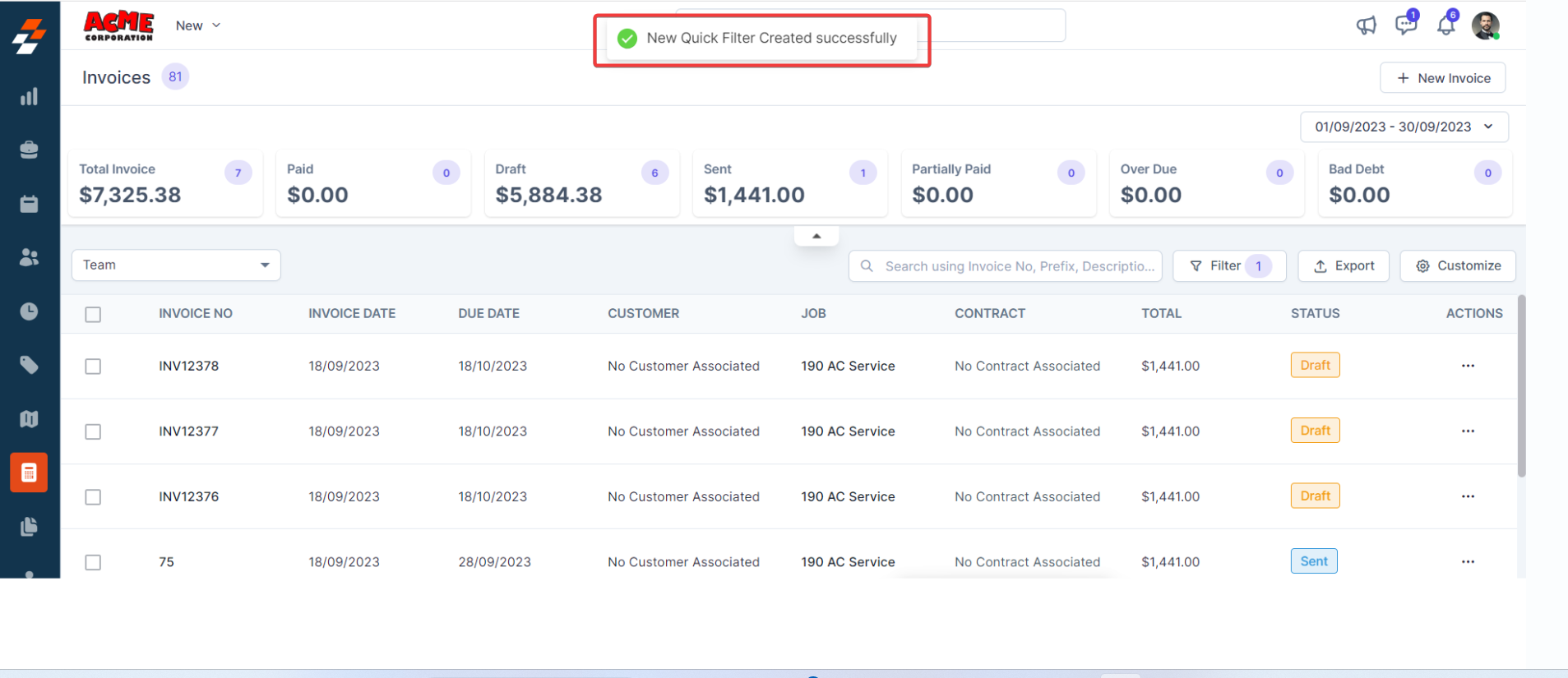Open the customers people sidebar icon
Image resolution: width=1568 pixels, height=678 pixels.
pyautogui.click(x=29, y=257)
